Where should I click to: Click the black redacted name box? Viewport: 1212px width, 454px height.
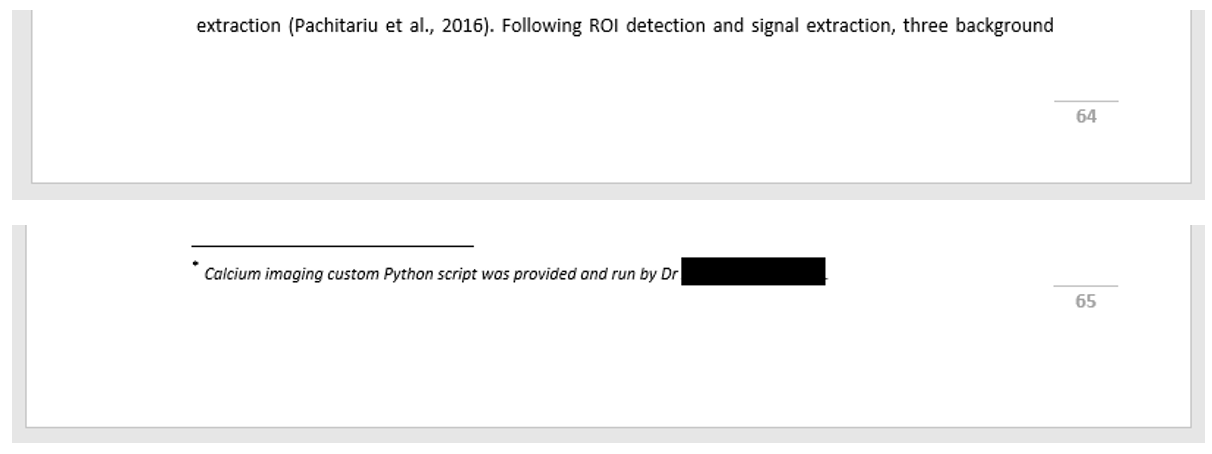click(x=754, y=272)
